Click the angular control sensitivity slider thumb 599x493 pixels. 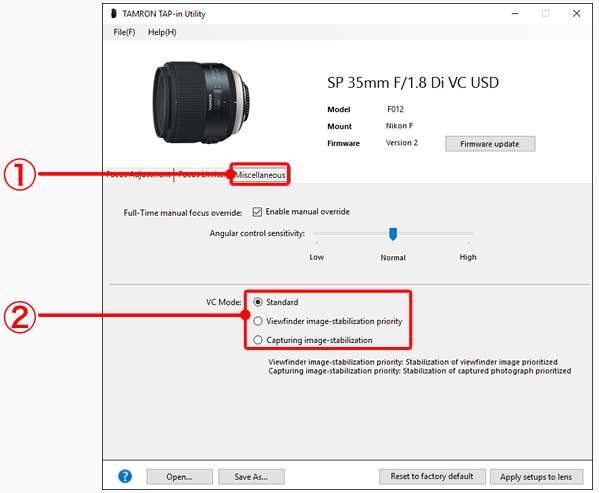[393, 234]
